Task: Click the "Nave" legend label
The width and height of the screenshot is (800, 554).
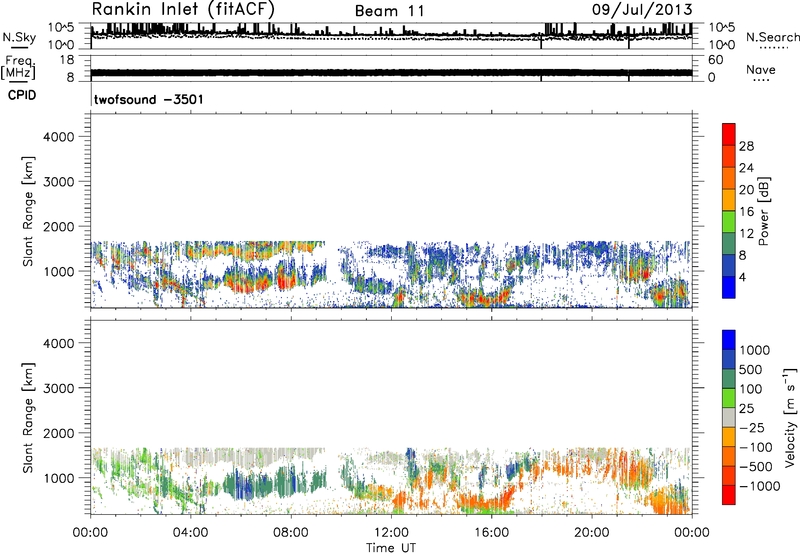Action: (x=760, y=69)
